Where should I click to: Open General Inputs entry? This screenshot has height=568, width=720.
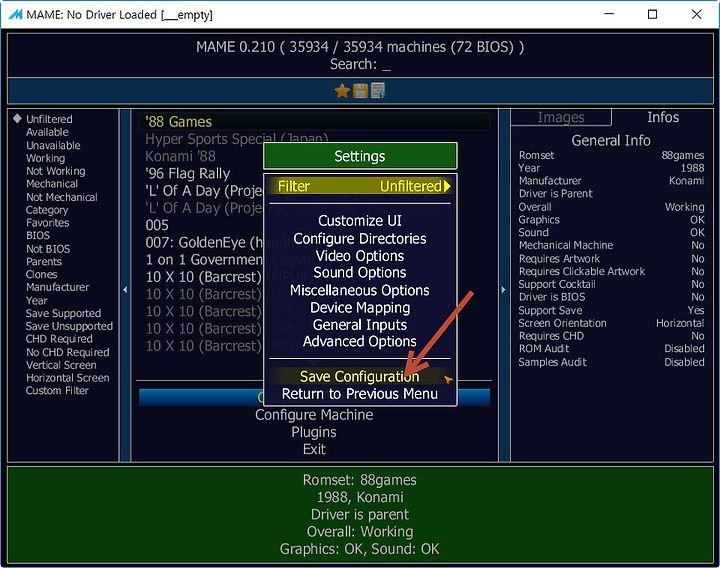click(x=360, y=325)
